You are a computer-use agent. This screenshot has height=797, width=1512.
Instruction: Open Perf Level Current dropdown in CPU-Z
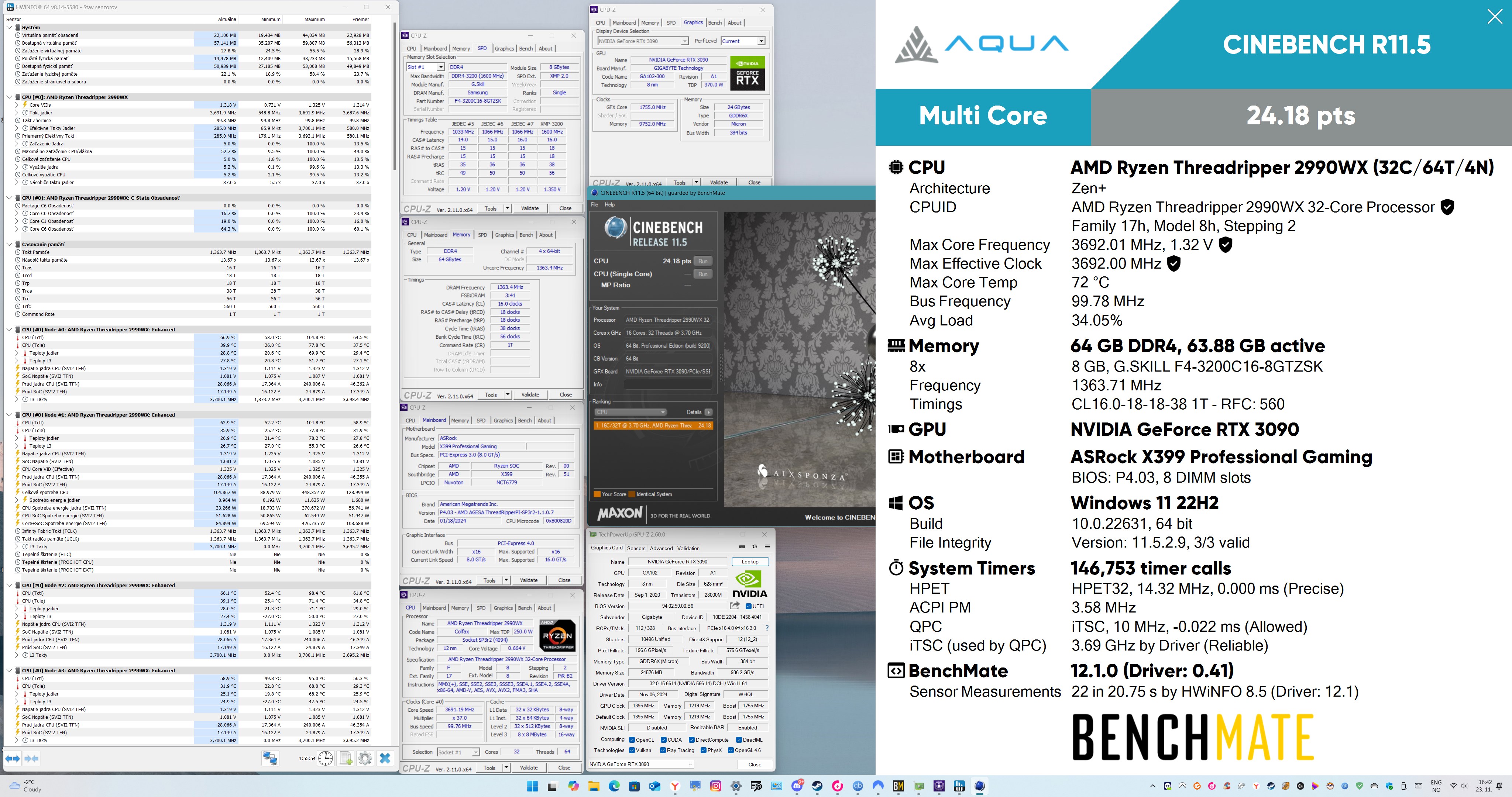pyautogui.click(x=743, y=41)
